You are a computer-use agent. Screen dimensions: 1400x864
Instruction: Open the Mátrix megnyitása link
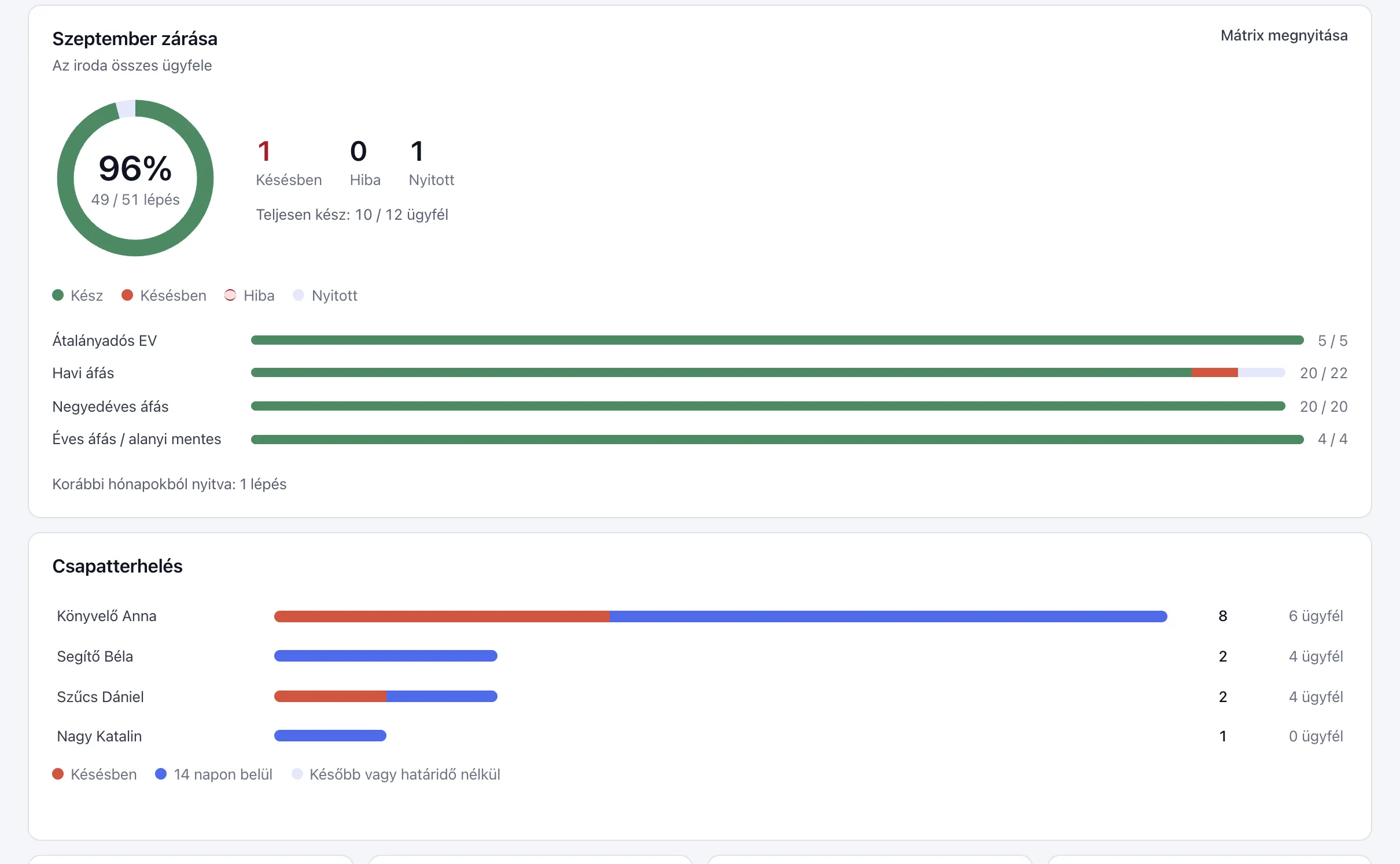point(1284,36)
